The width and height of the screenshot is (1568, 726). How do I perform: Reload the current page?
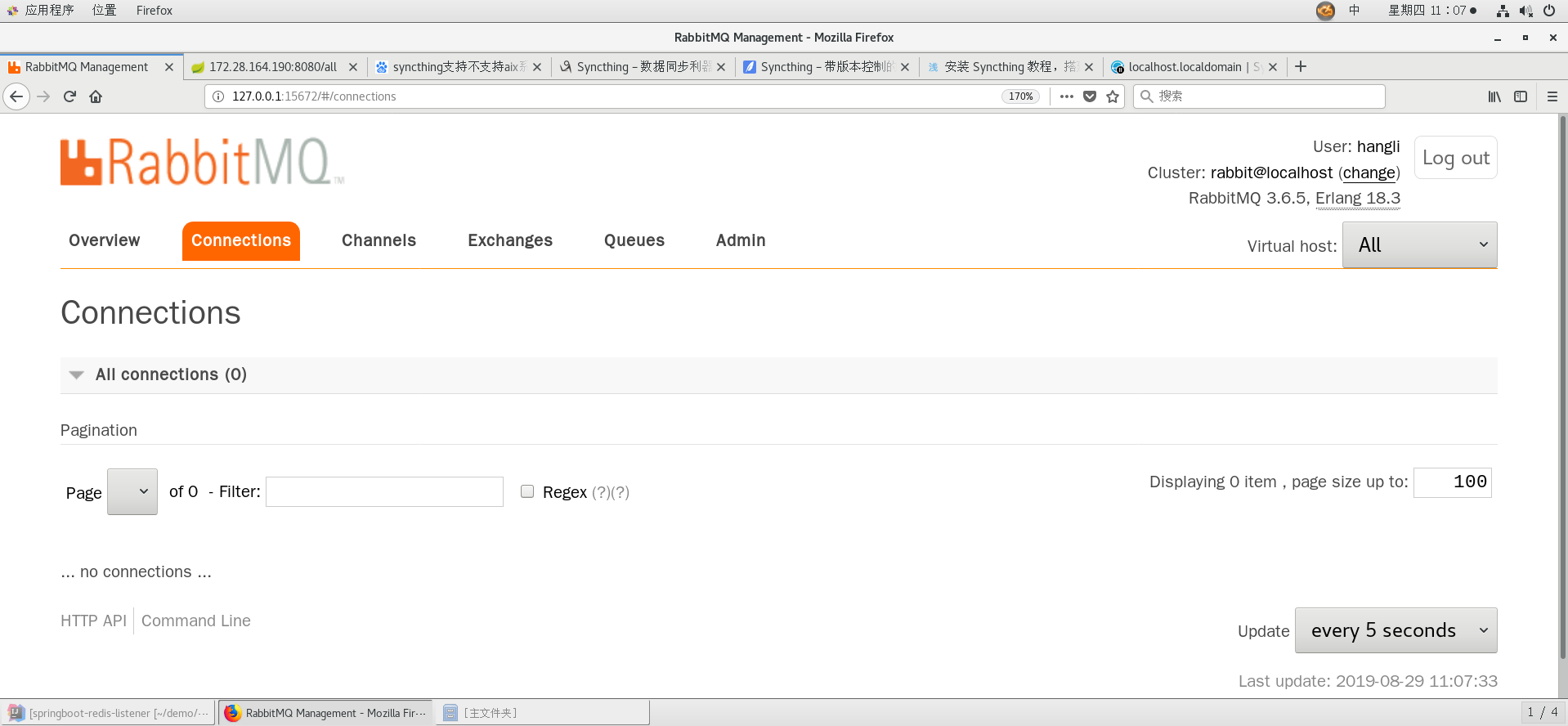coord(69,96)
